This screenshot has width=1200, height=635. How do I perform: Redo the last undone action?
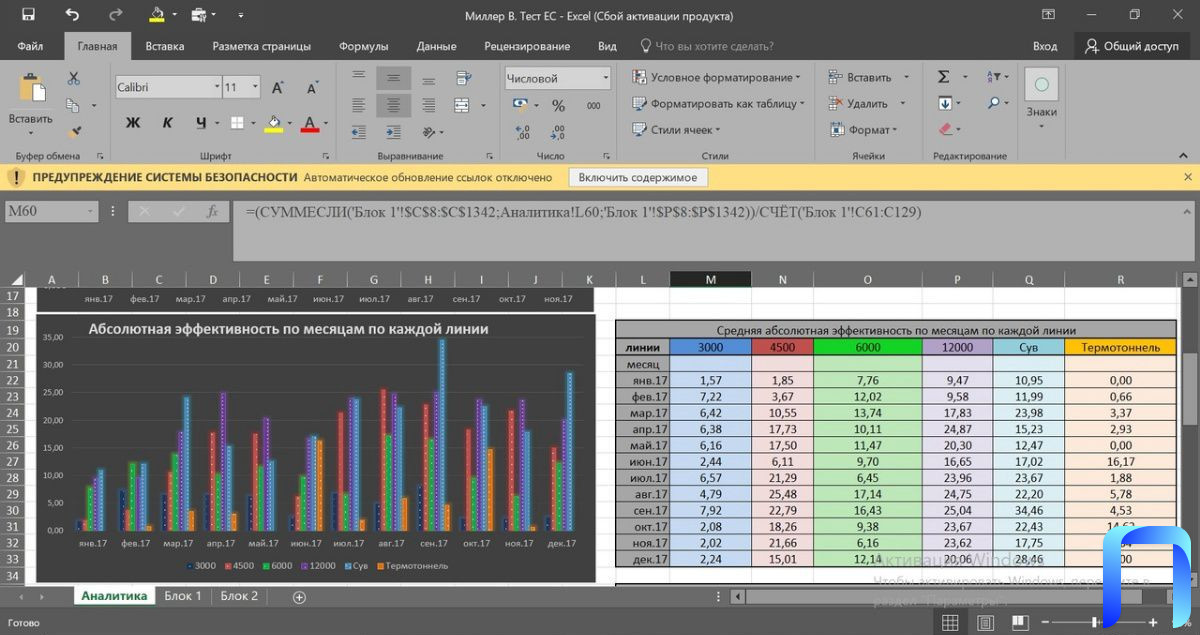coord(115,15)
